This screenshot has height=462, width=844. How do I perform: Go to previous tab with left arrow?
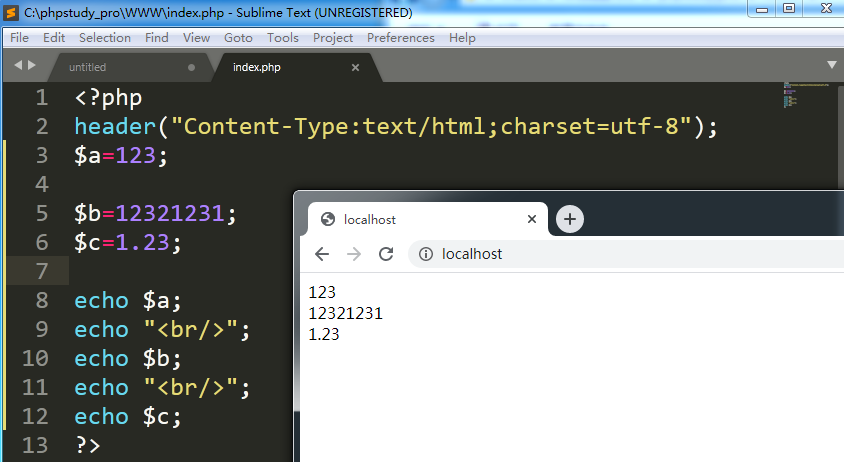click(18, 65)
